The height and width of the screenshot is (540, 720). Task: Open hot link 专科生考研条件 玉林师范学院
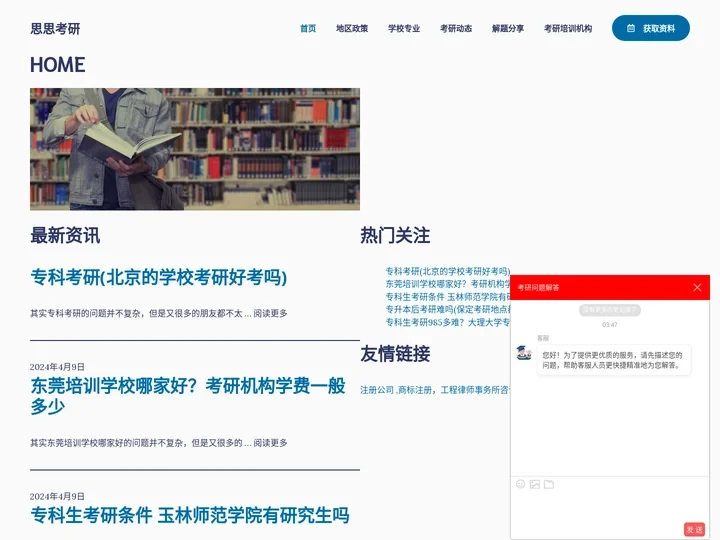point(448,297)
